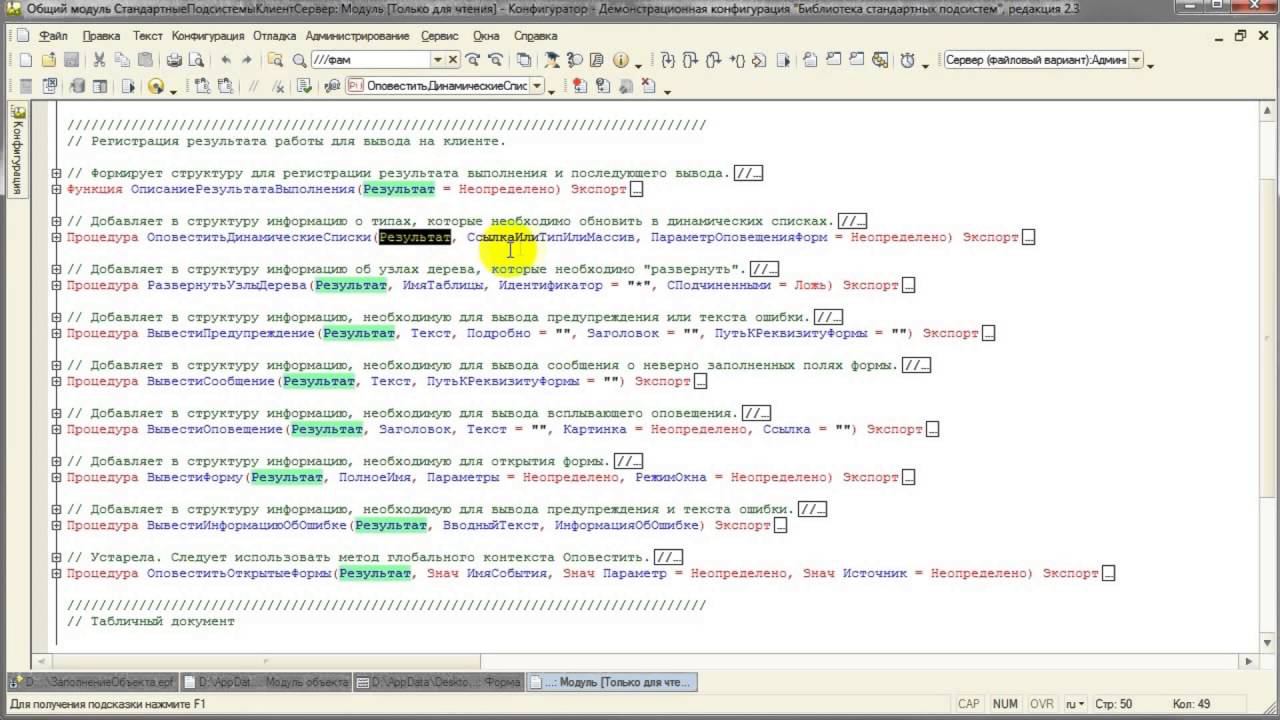Open the ru keyboard language dropdown in status bar
The image size is (1280, 720).
click(x=1075, y=704)
